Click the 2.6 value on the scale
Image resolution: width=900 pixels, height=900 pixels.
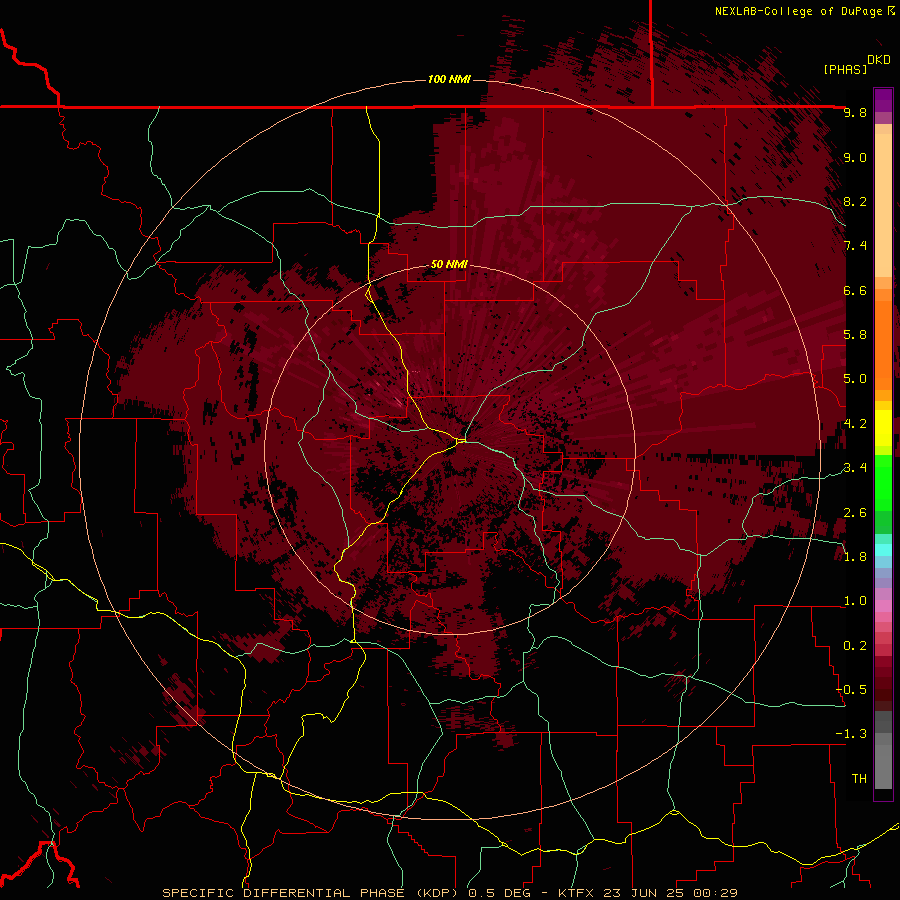point(855,513)
